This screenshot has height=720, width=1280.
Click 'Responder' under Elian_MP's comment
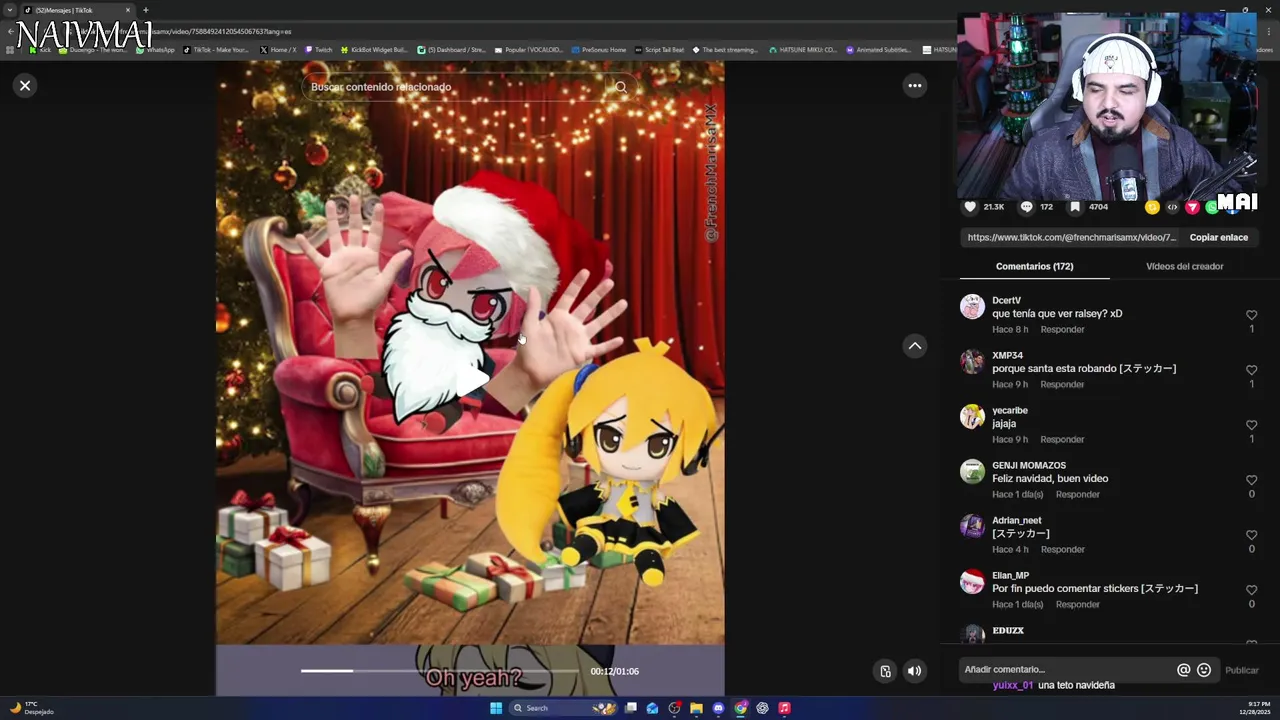pos(1077,604)
